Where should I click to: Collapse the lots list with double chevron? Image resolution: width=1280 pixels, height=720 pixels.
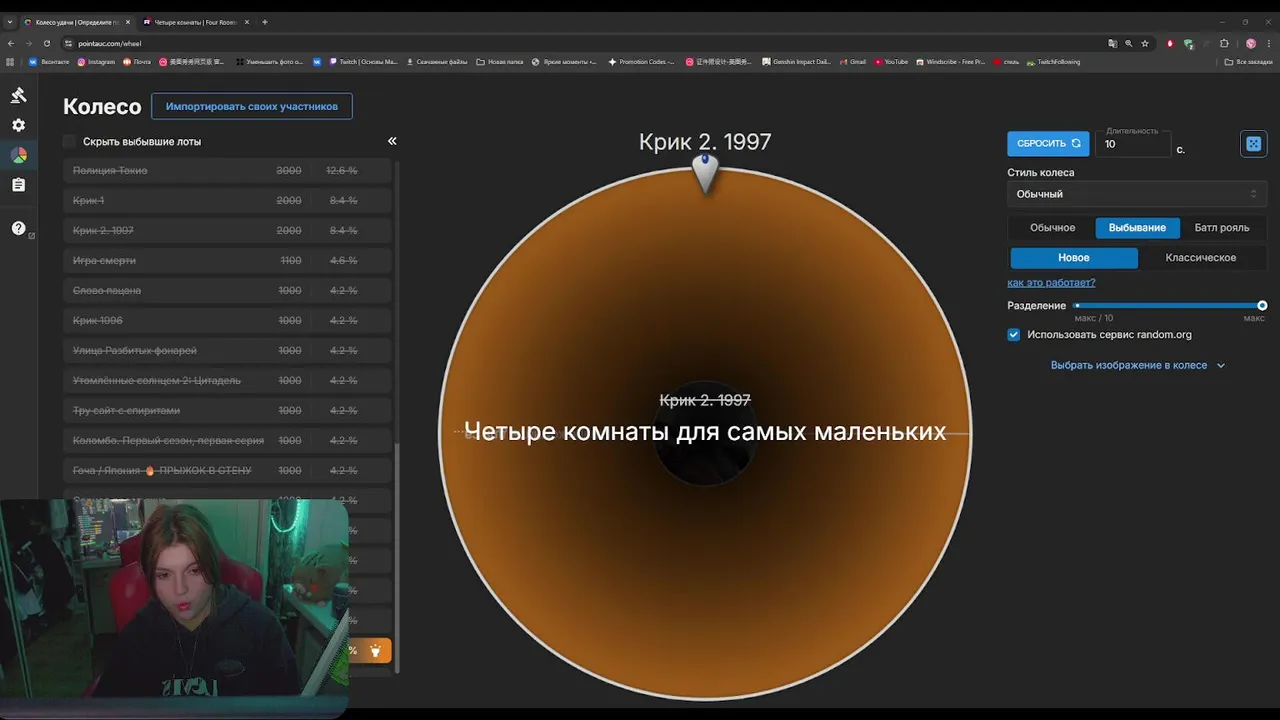pyautogui.click(x=392, y=141)
